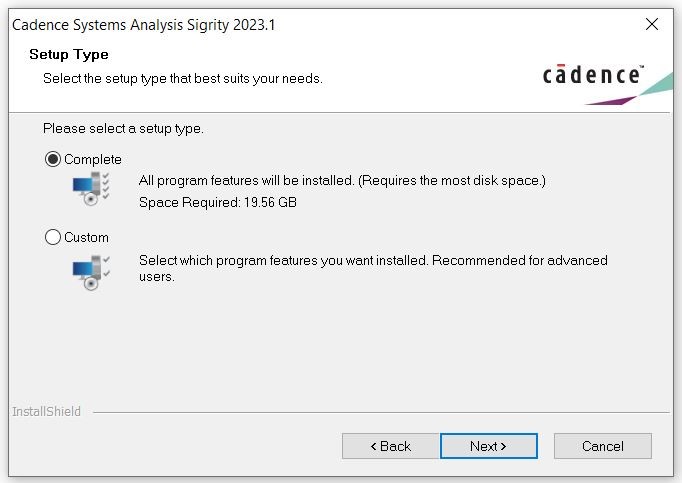
Task: Click the Space Required 19.56 GB text
Action: click(x=218, y=202)
